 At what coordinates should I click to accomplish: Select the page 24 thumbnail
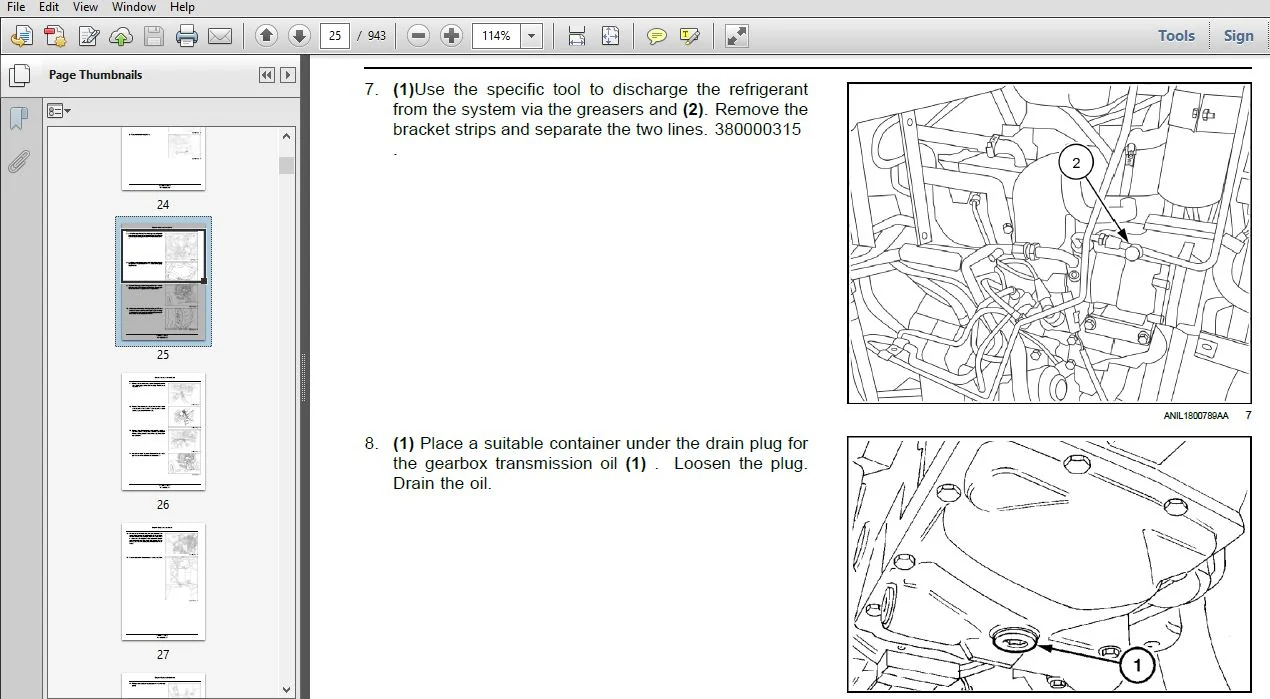163,159
